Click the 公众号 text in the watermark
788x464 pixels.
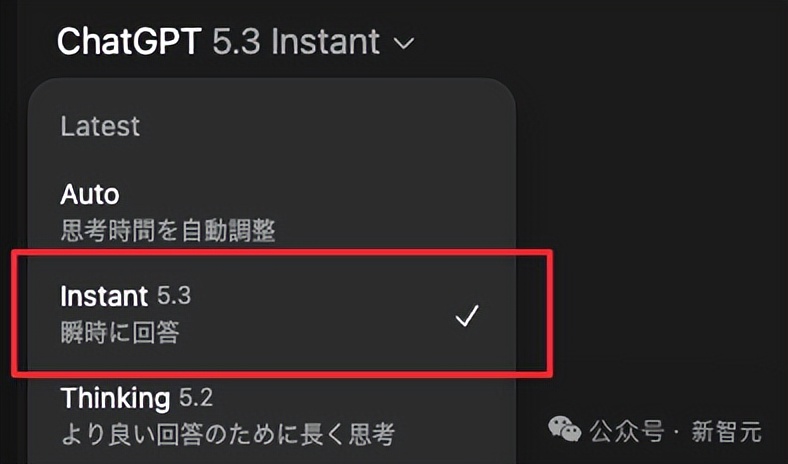click(627, 431)
